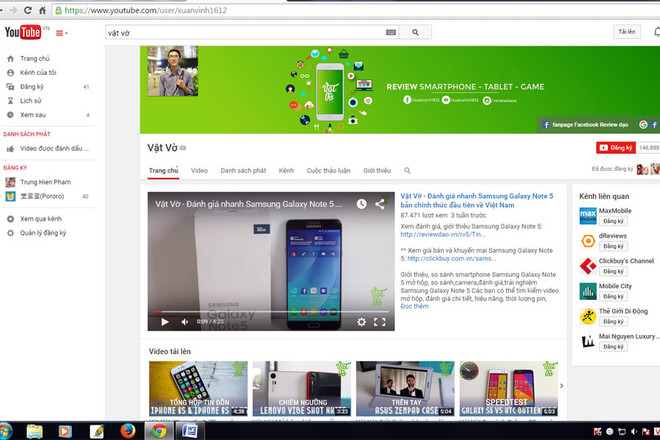This screenshot has width=660, height=440.
Task: Mute the video with the speaker icon
Action: click(x=184, y=322)
